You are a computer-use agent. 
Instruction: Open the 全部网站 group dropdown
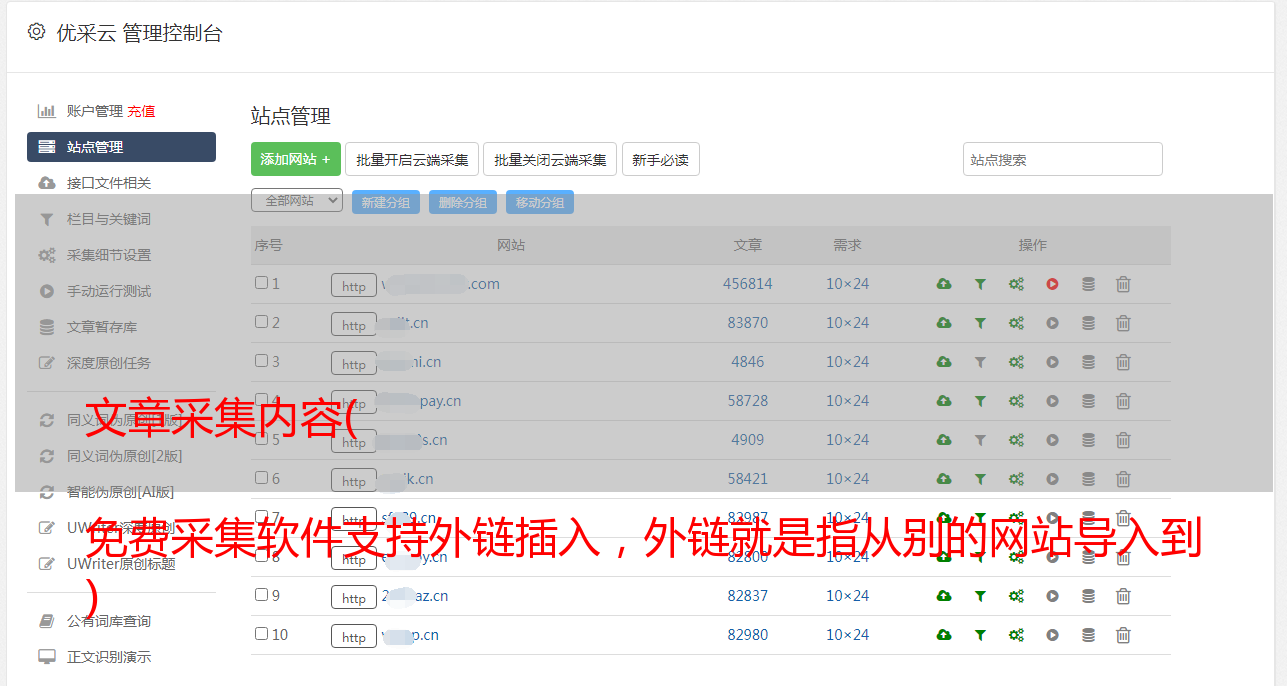point(297,201)
